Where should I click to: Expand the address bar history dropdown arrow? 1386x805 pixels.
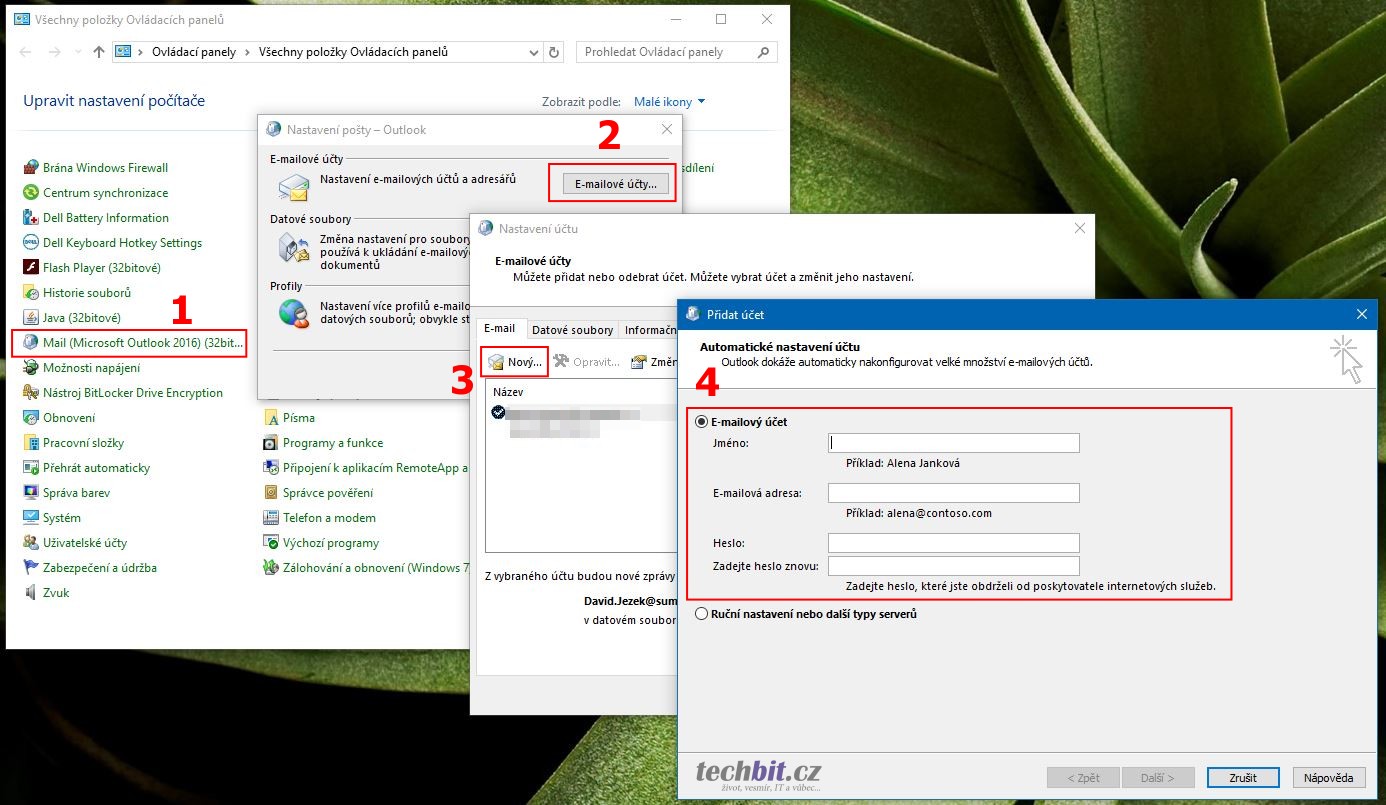coord(532,52)
